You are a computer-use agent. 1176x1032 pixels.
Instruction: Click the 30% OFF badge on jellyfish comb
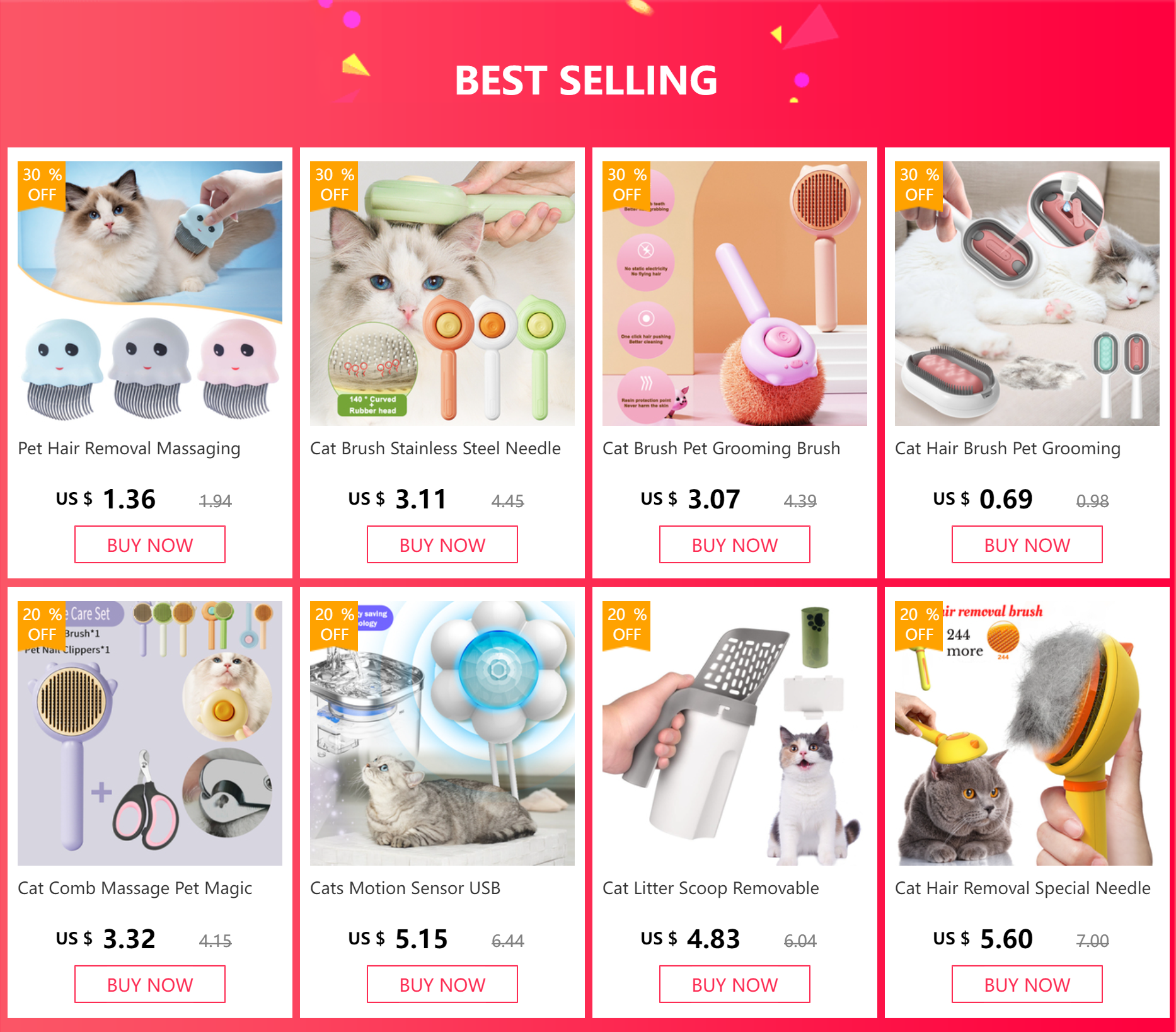(x=42, y=185)
